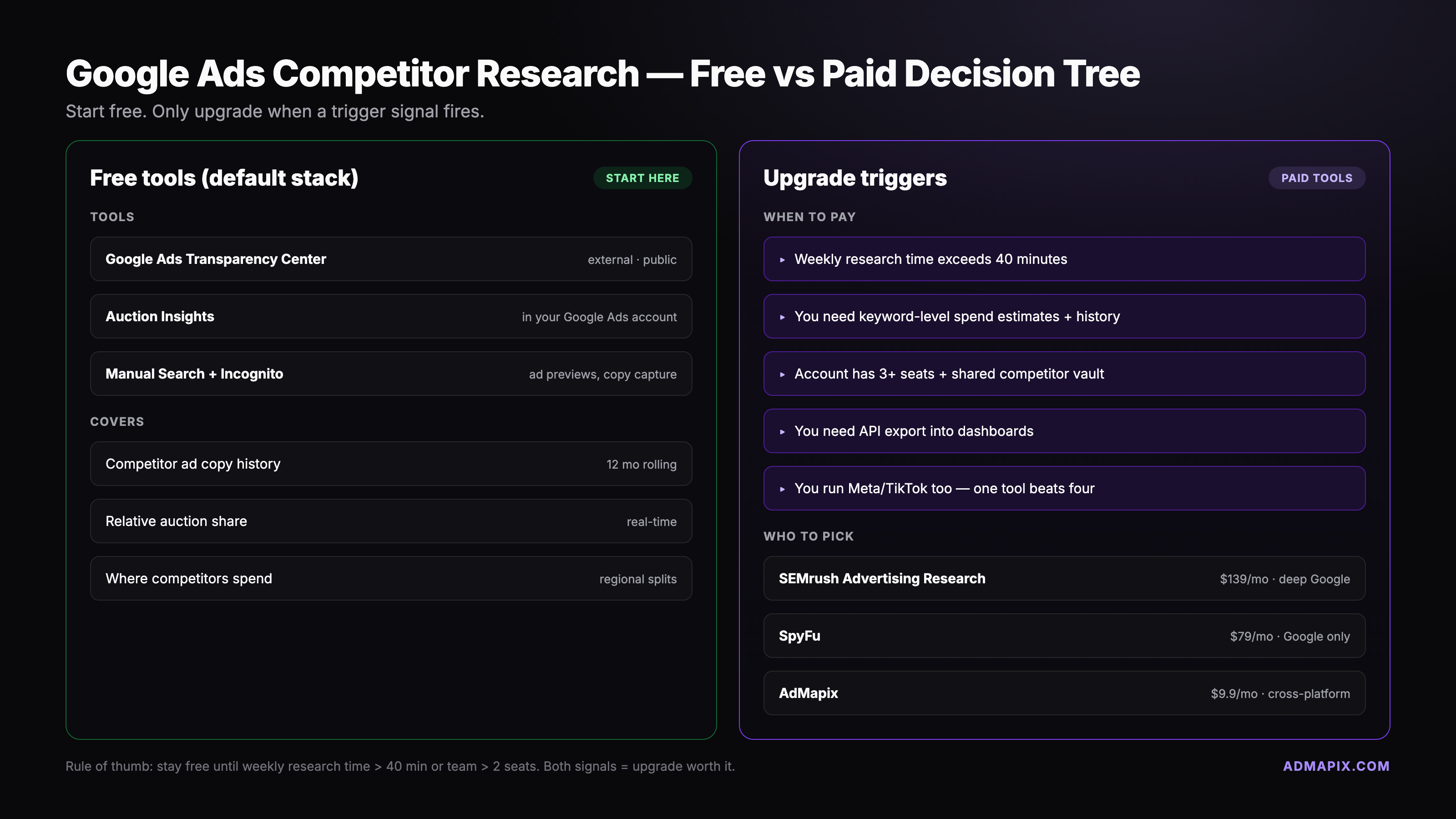This screenshot has width=1456, height=819.
Task: Expand the API export trigger arrow
Action: (782, 432)
